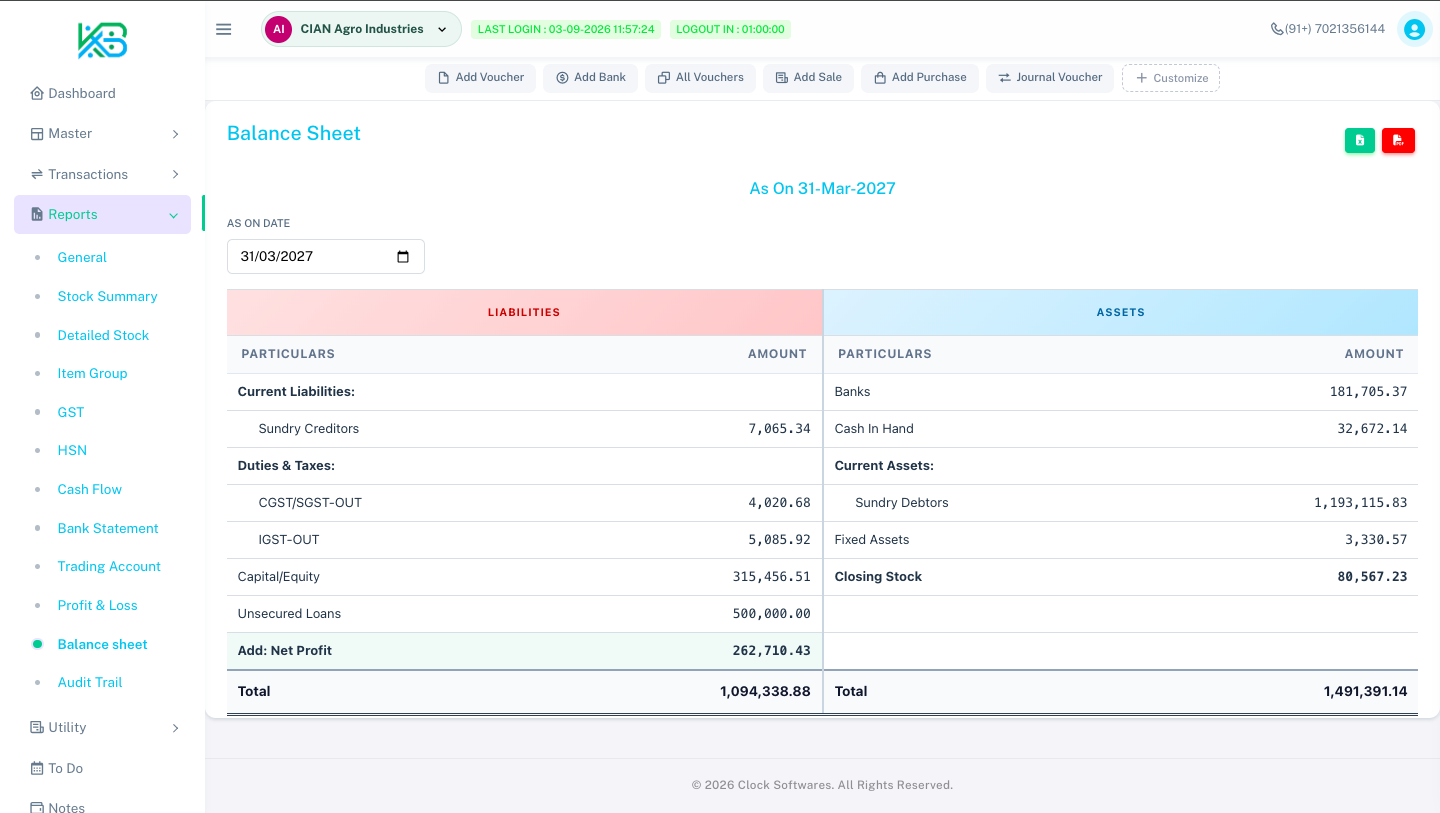Viewport: 1440px width, 813px height.
Task: Click the Transactions arrows icon
Action: [x=37, y=174]
